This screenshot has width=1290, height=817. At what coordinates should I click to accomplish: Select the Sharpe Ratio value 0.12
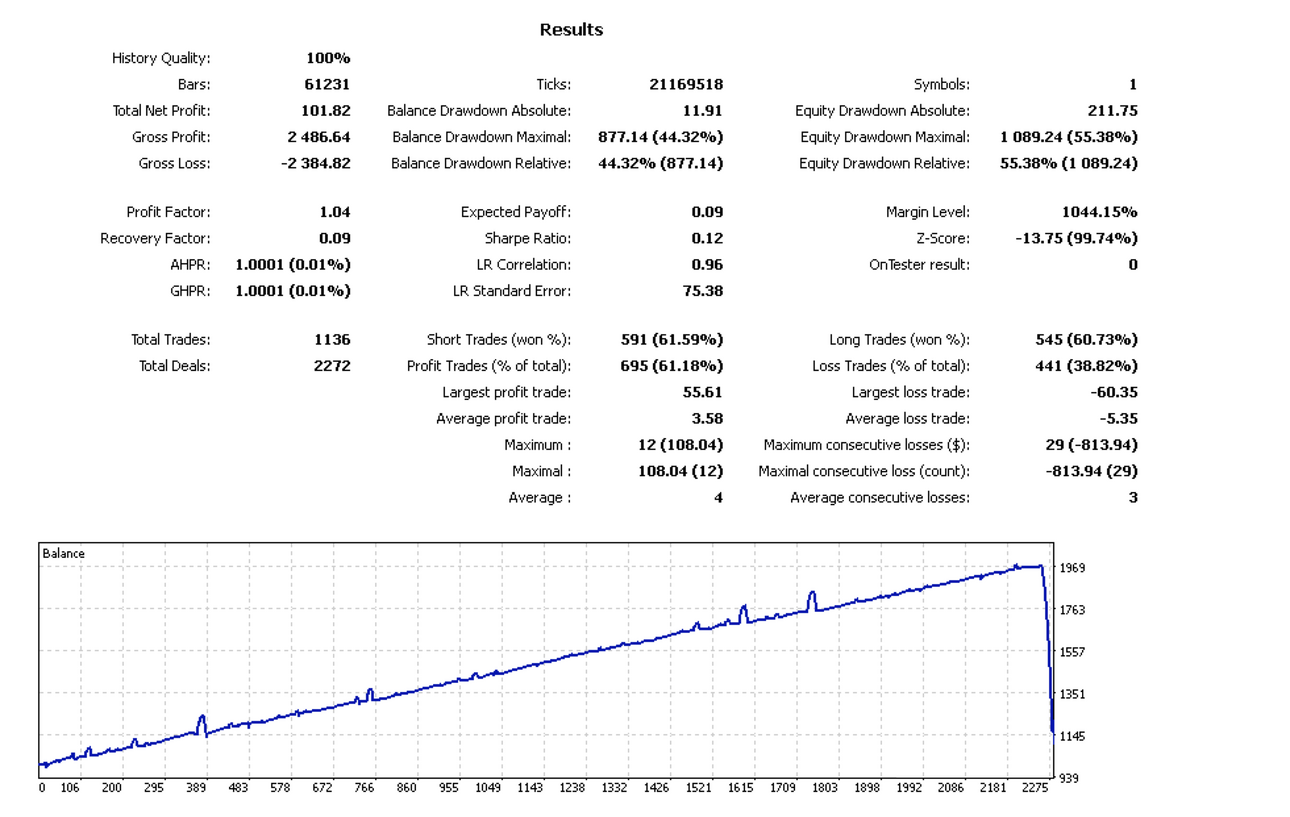[x=707, y=238]
